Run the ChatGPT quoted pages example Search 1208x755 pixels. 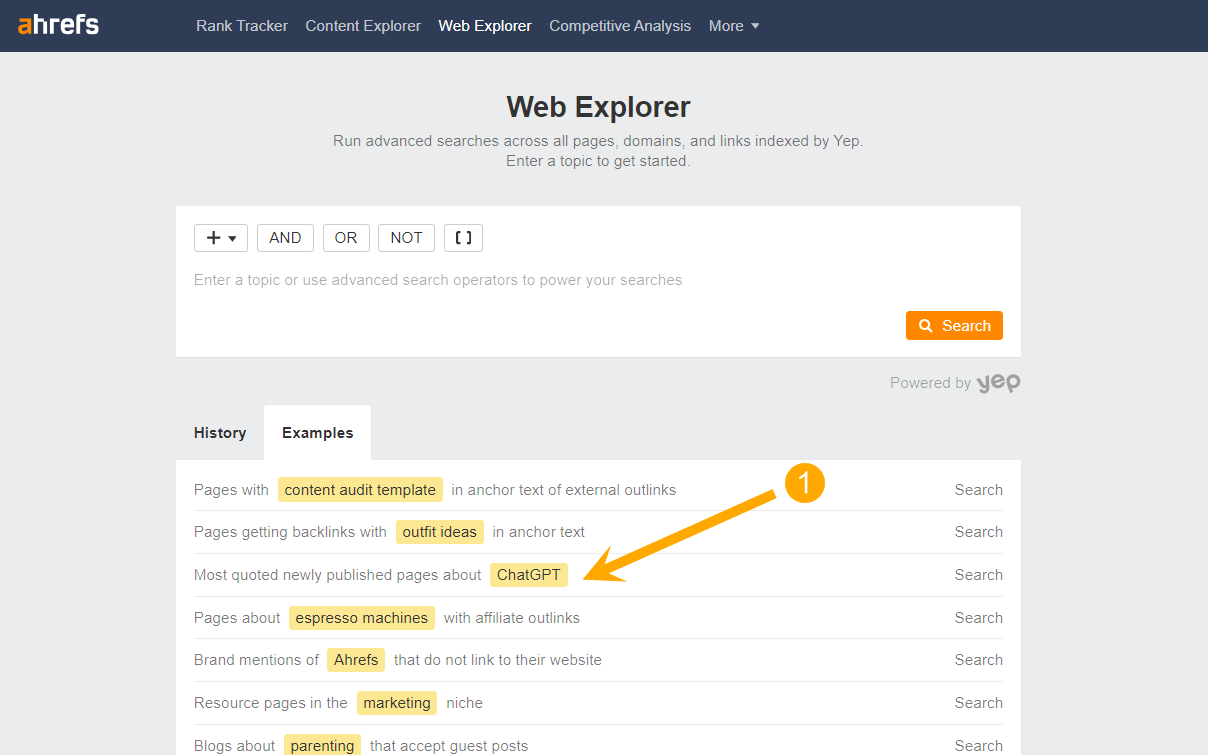pyautogui.click(x=978, y=574)
